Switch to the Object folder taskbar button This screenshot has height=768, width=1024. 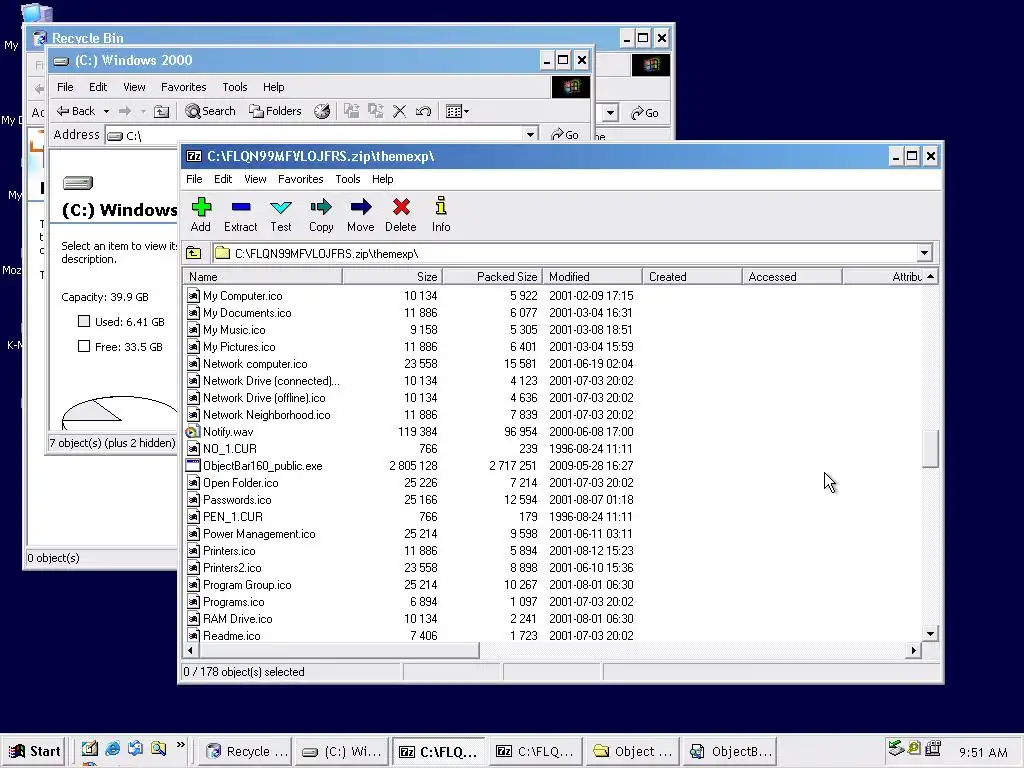point(633,751)
